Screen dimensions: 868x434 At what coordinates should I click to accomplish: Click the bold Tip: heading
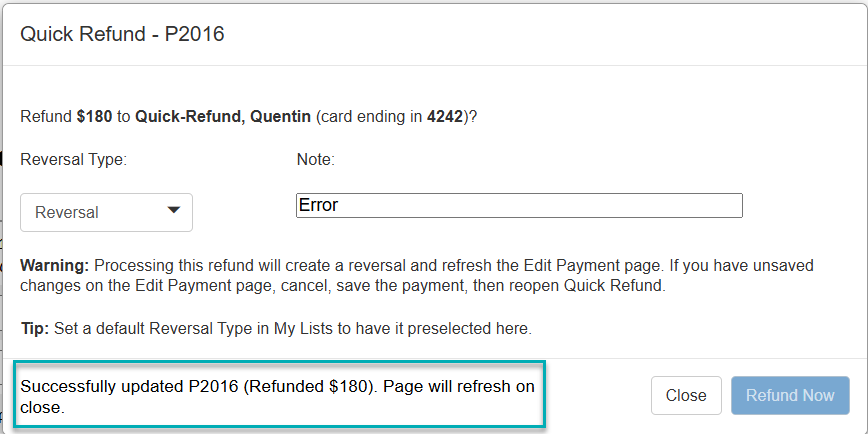(36, 328)
